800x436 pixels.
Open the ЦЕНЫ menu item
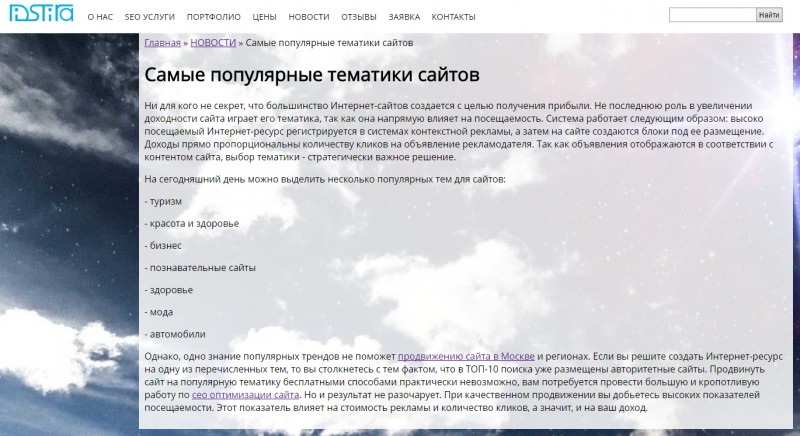point(264,17)
